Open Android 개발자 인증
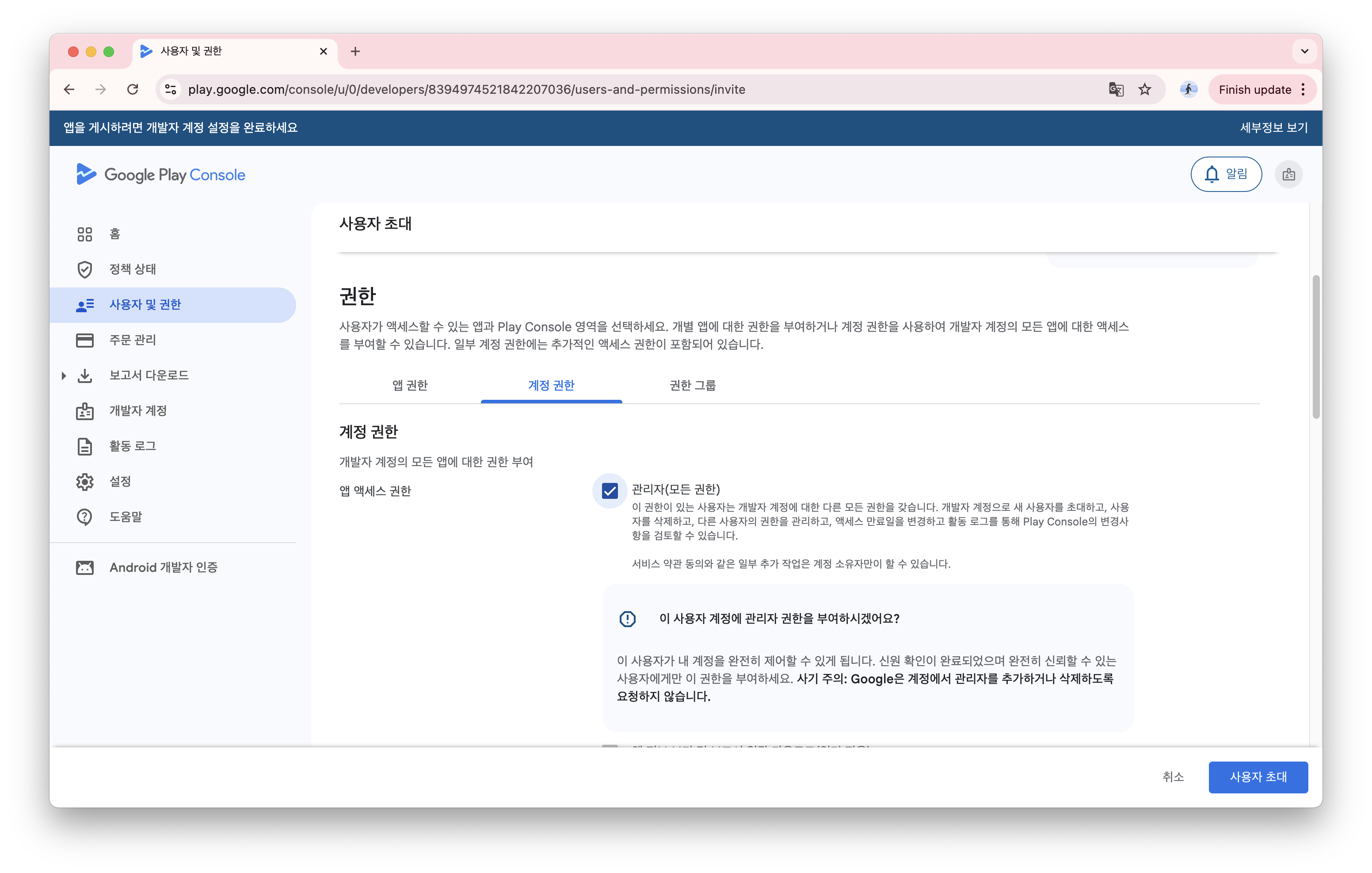Screen dimensions: 1372x873 [164, 567]
